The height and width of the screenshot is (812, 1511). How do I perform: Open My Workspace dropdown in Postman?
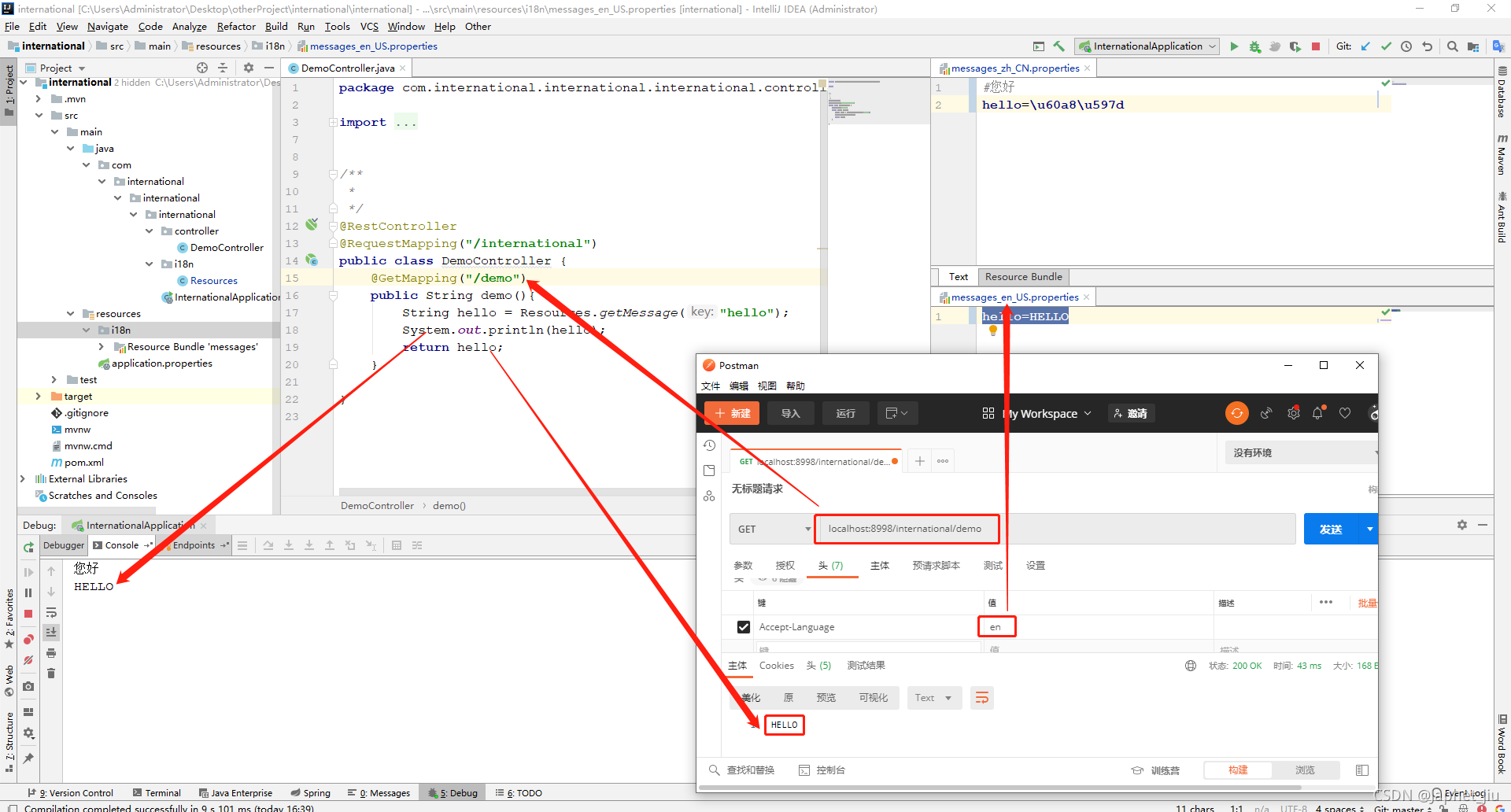[x=1047, y=413]
